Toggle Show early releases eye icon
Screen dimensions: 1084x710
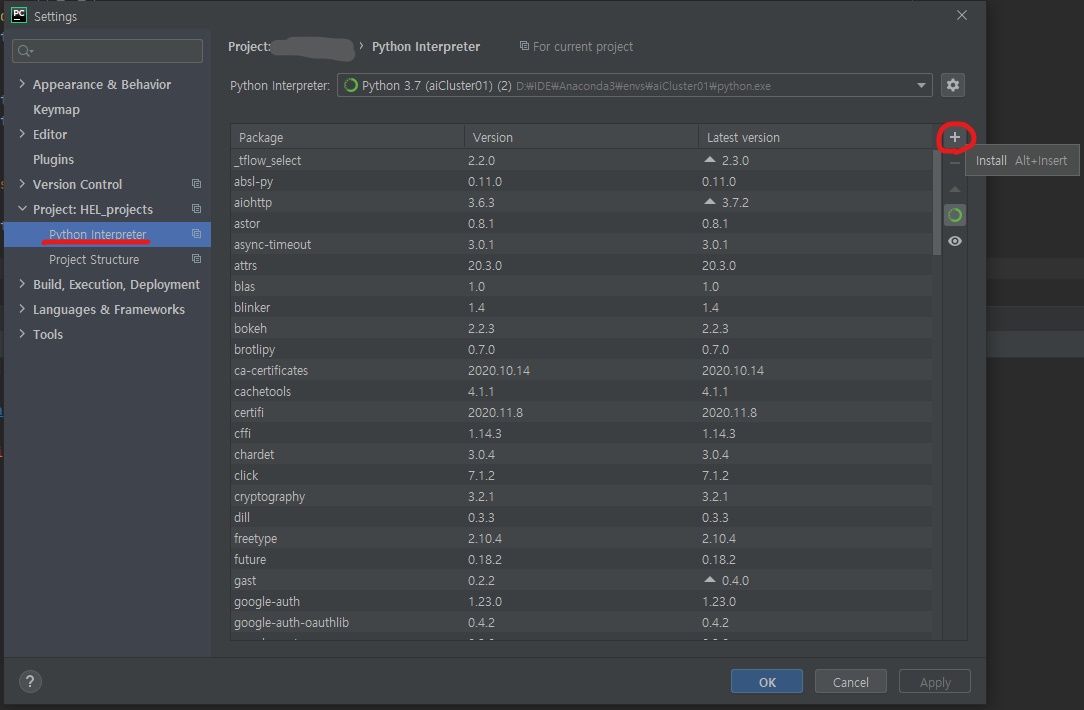point(955,241)
